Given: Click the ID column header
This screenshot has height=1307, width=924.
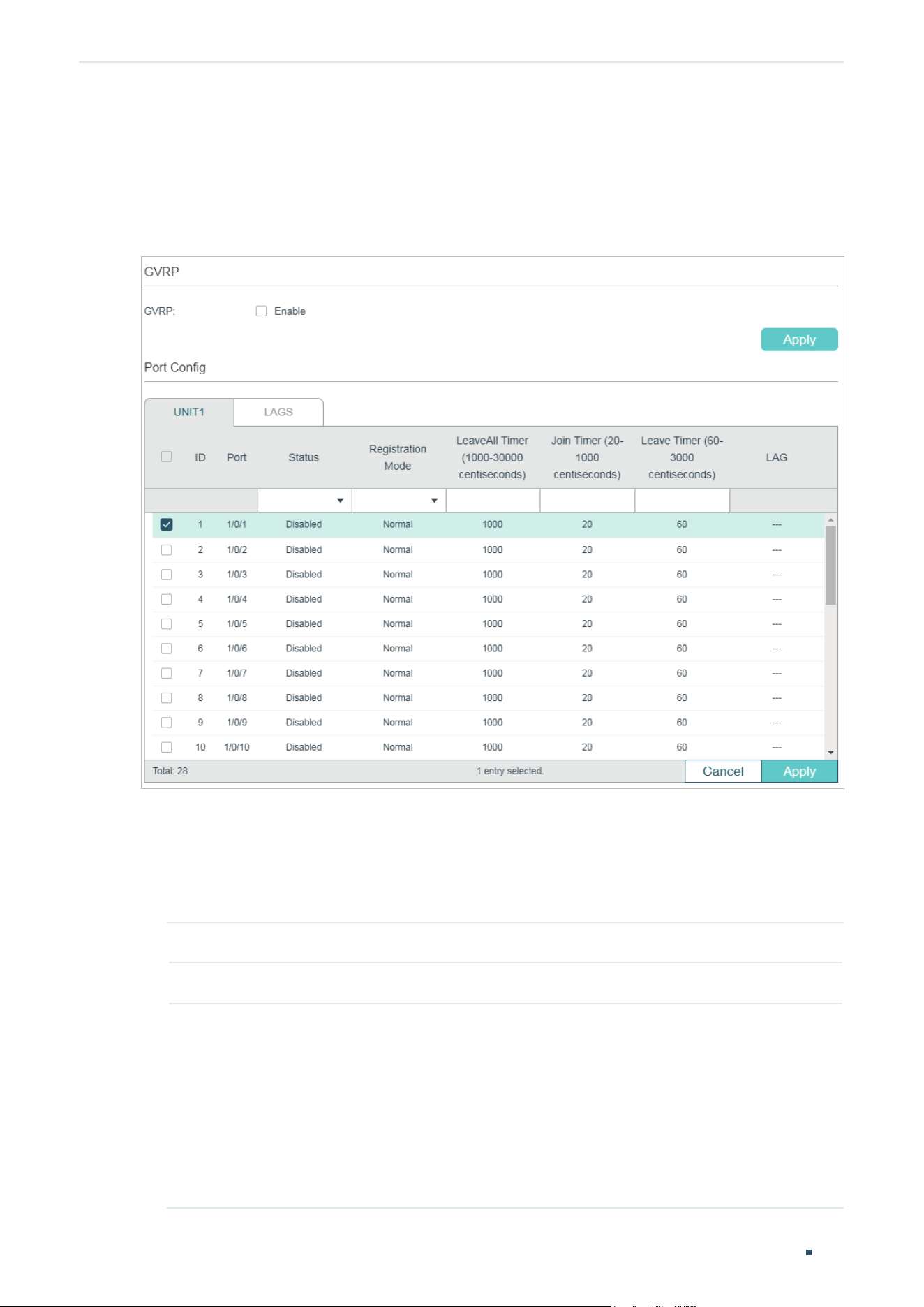Looking at the screenshot, I should pos(200,457).
